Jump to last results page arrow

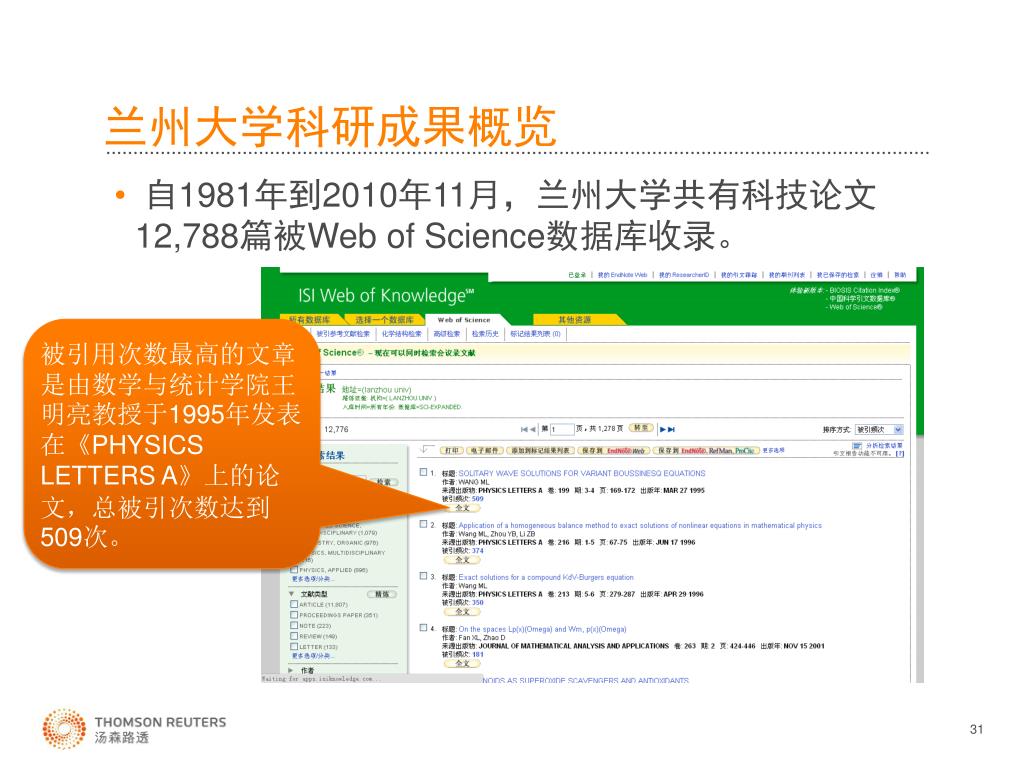tap(671, 430)
